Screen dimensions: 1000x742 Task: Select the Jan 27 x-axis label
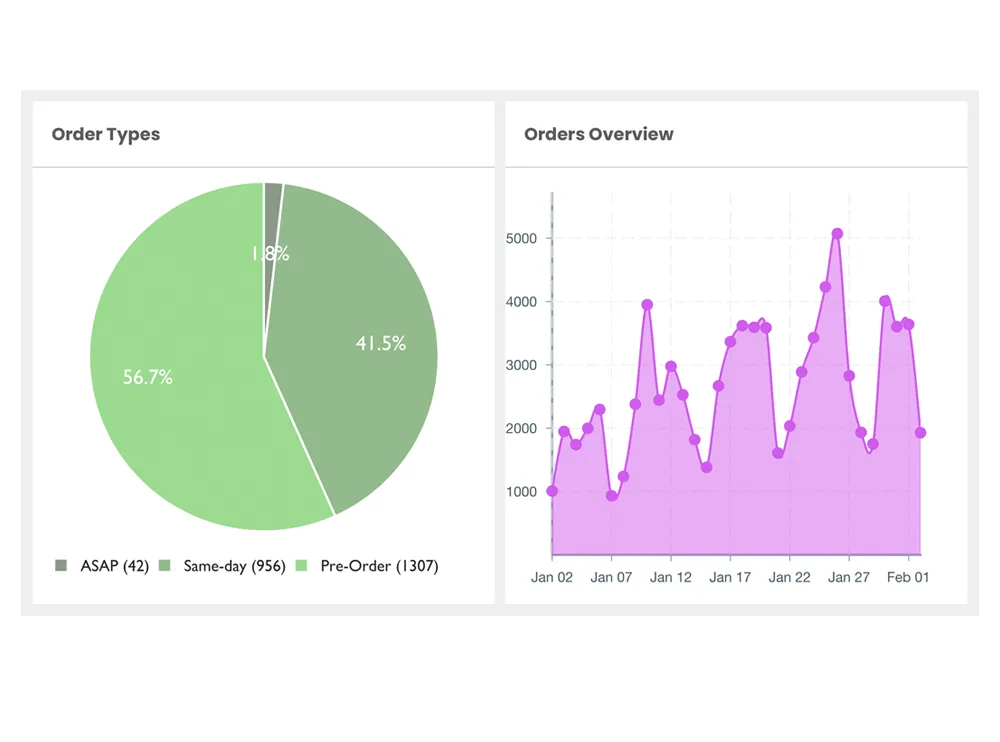[849, 577]
